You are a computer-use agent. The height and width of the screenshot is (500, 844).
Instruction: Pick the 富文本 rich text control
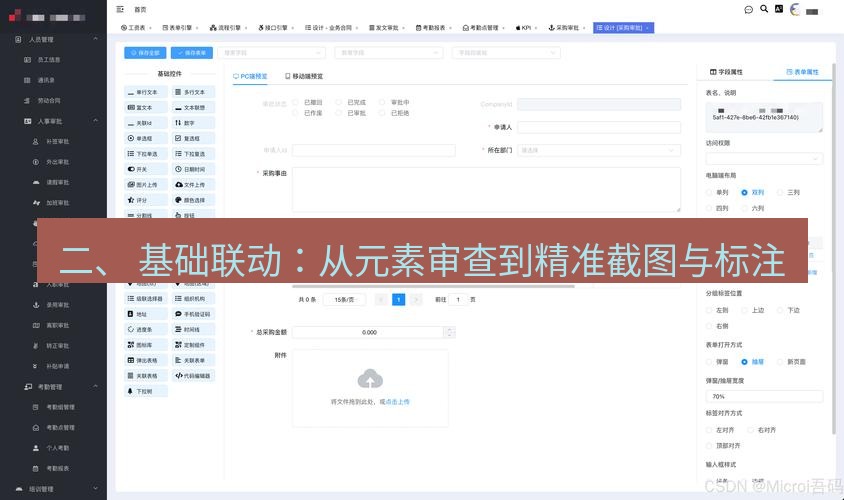[145, 108]
